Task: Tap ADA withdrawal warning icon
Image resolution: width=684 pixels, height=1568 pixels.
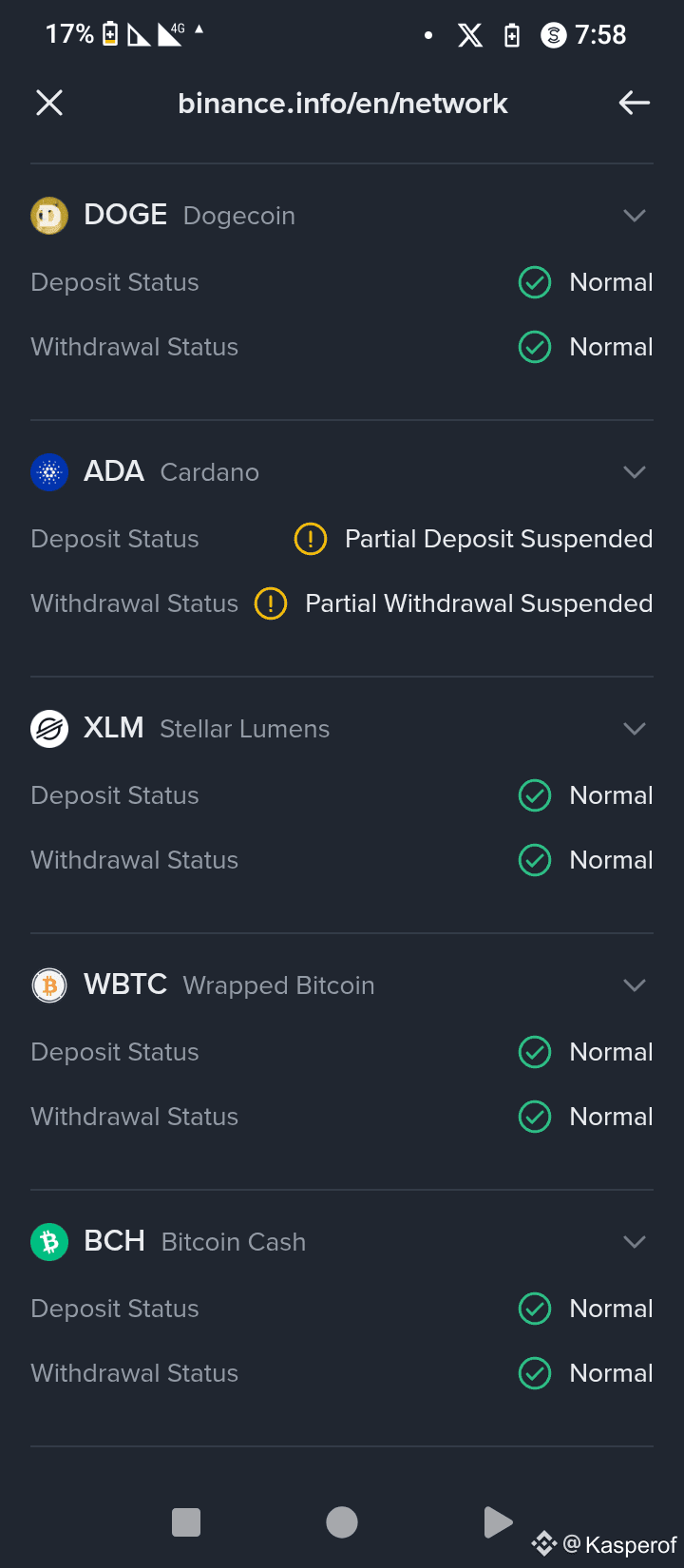Action: [271, 603]
